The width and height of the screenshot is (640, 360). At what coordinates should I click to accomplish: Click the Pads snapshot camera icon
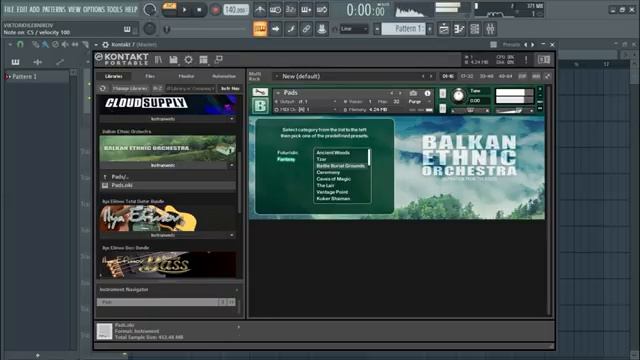point(413,93)
